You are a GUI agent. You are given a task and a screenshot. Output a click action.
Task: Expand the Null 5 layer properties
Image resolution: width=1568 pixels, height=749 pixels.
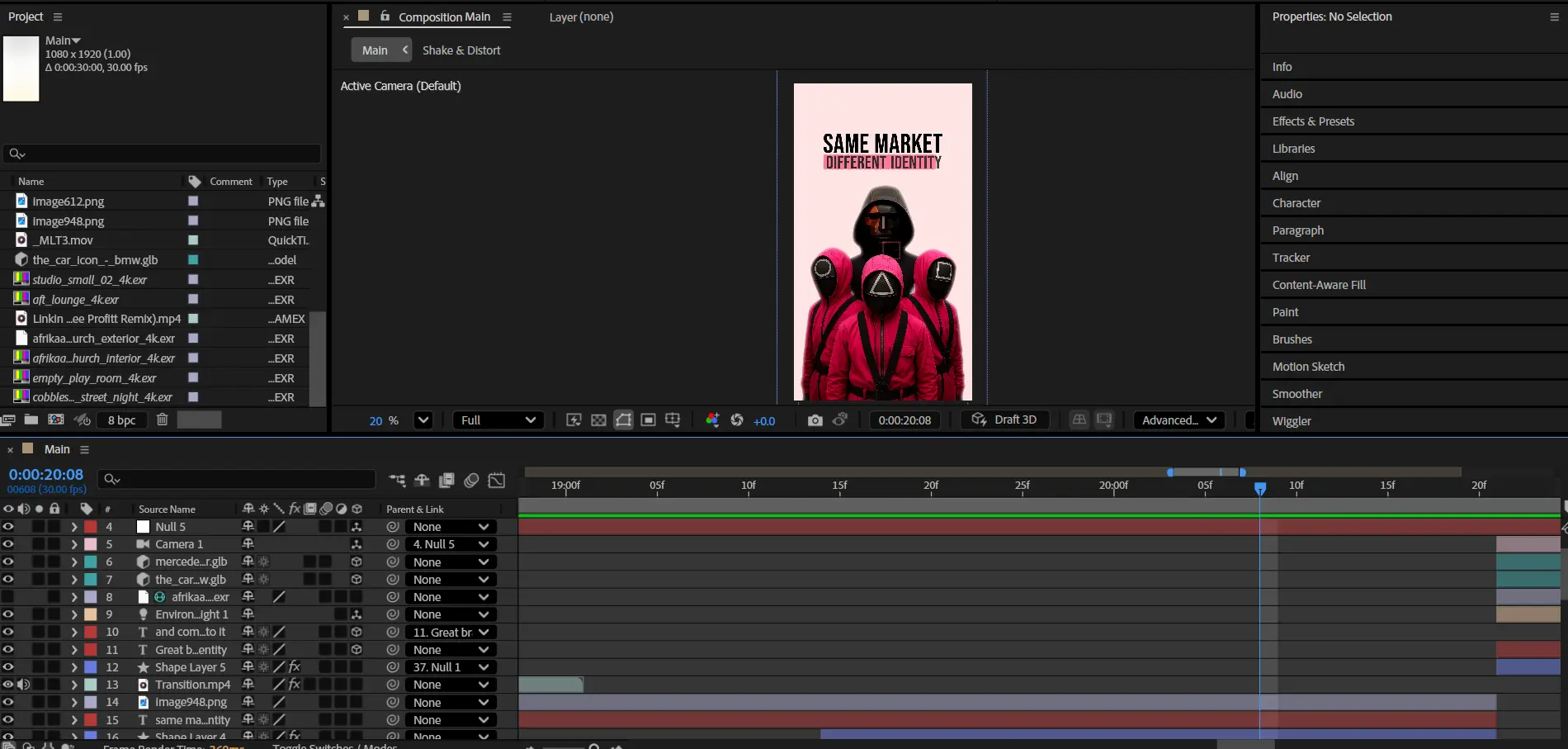74,527
